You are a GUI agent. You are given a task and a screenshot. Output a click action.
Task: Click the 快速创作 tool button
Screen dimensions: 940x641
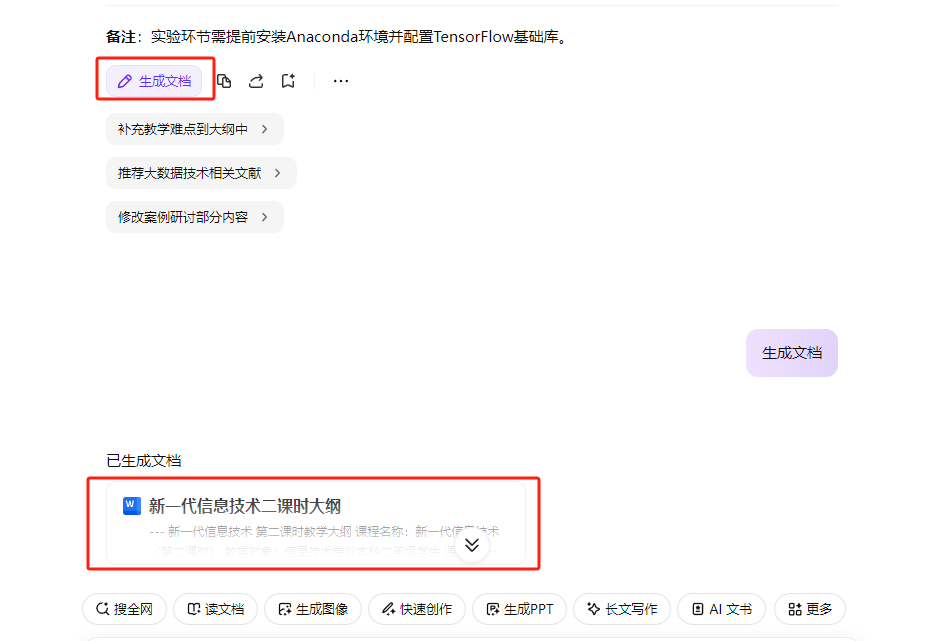tap(416, 609)
